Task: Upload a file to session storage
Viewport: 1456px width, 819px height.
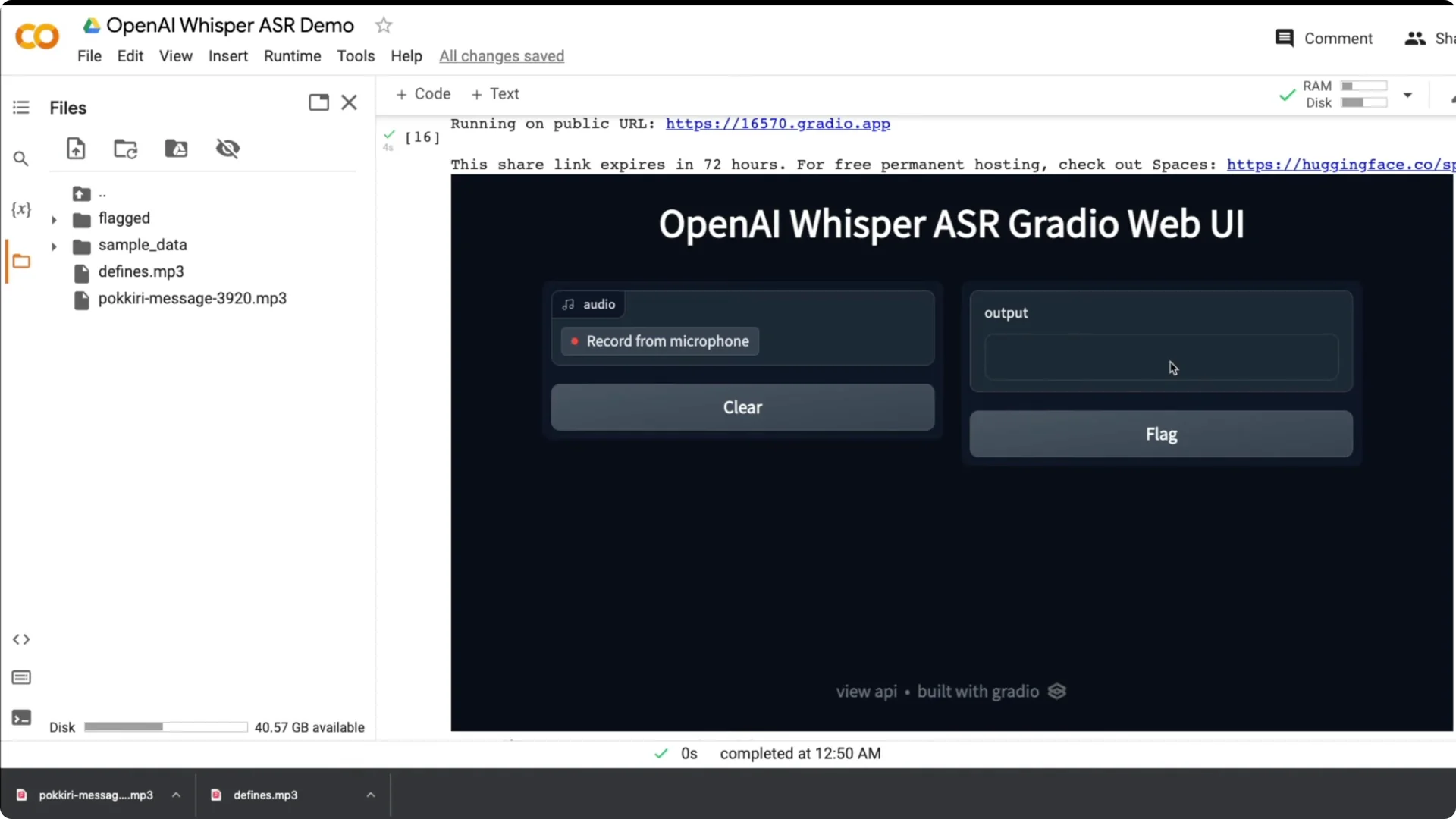Action: coord(76,148)
